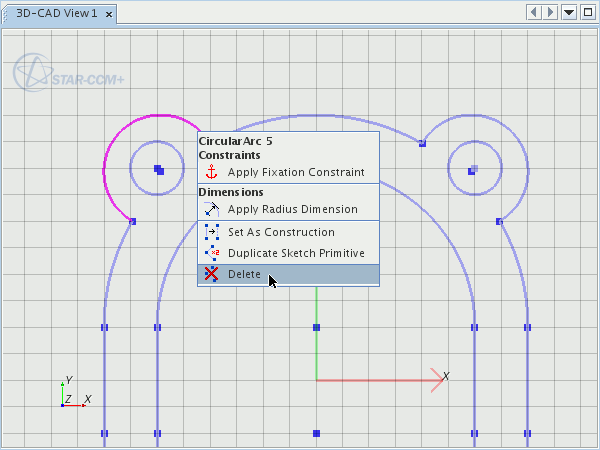600x450 pixels.
Task: Click the red X Delete icon
Action: click(211, 274)
